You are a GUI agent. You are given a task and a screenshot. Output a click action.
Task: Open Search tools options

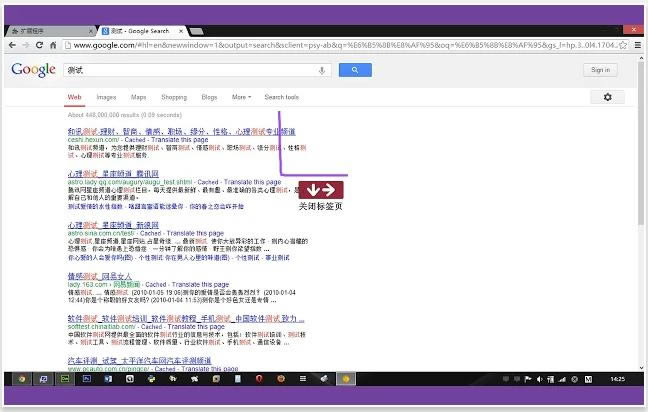pyautogui.click(x=281, y=97)
